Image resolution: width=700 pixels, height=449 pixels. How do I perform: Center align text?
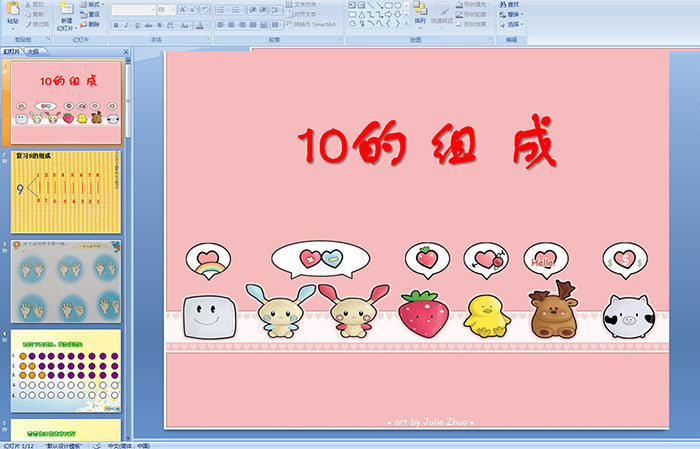(231, 25)
